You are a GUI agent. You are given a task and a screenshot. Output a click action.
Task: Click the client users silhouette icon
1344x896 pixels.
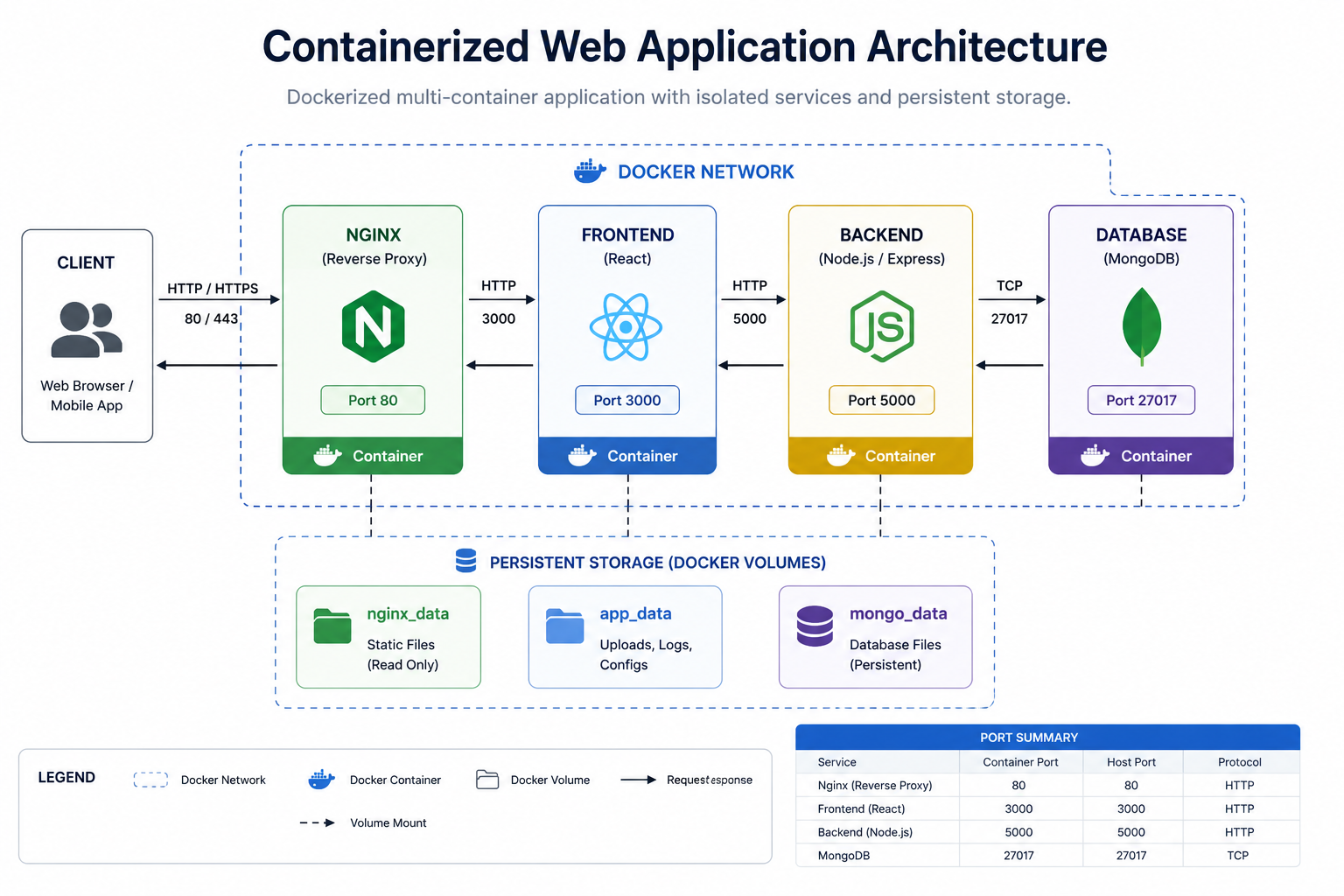86,329
